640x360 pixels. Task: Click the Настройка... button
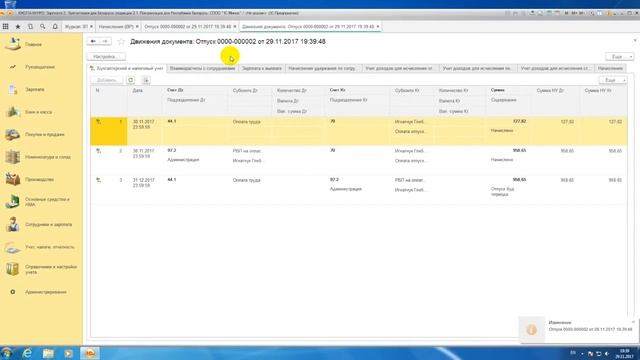point(106,56)
